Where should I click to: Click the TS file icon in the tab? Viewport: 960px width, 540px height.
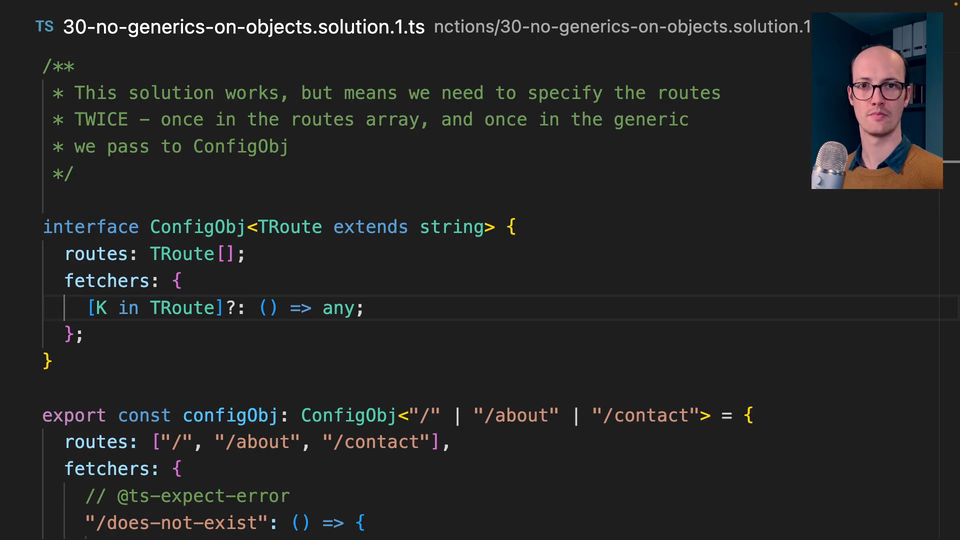pos(45,27)
